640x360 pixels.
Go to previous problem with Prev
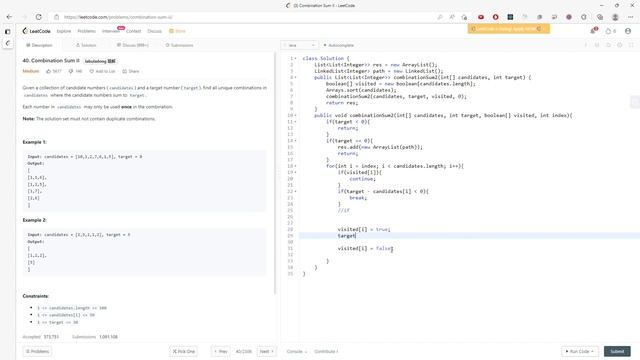tap(221, 351)
